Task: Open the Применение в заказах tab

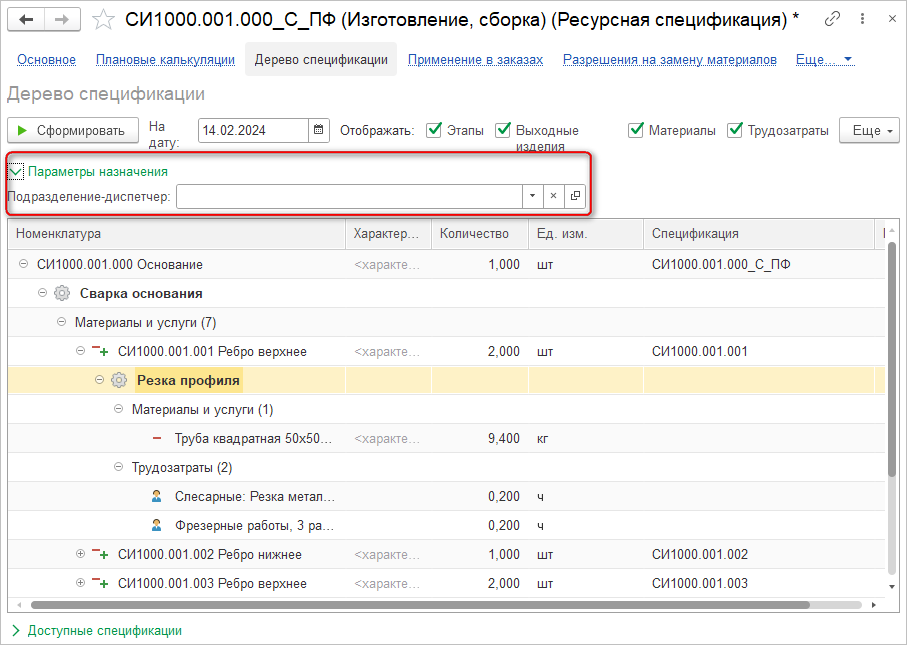Action: [x=475, y=60]
